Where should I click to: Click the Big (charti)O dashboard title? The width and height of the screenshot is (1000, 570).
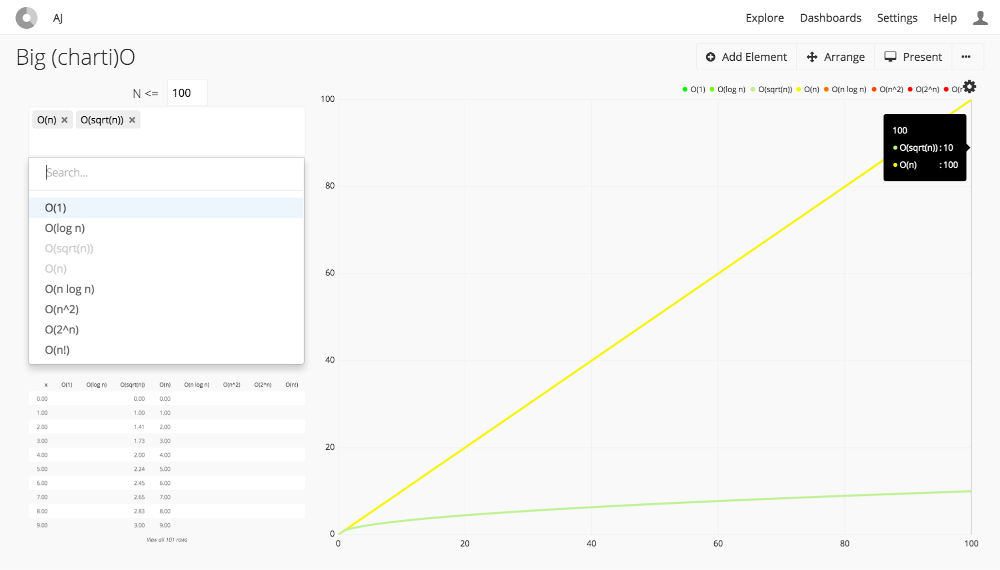coord(75,57)
